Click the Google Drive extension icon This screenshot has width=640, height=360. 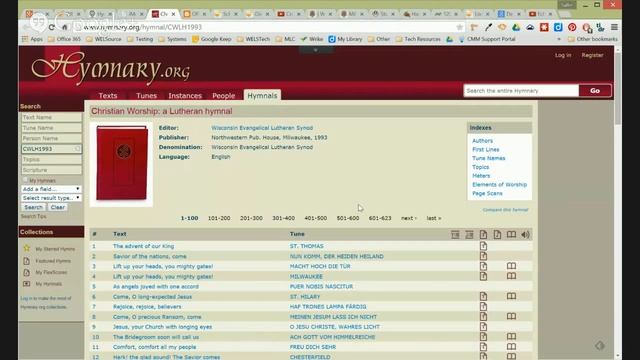[x=516, y=27]
